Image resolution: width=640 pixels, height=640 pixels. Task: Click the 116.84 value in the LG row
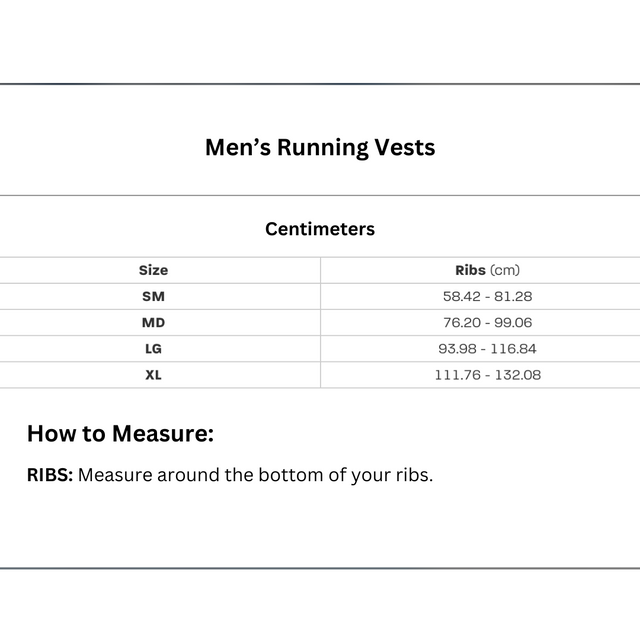pyautogui.click(x=516, y=348)
